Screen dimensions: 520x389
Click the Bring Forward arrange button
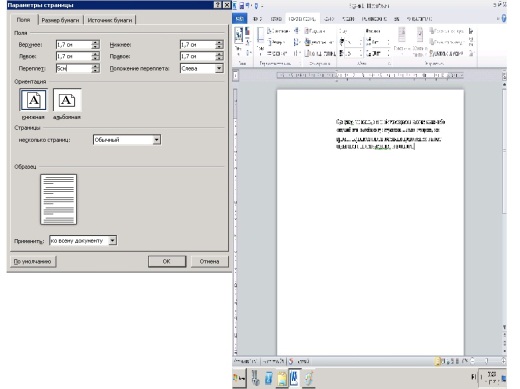point(447,31)
